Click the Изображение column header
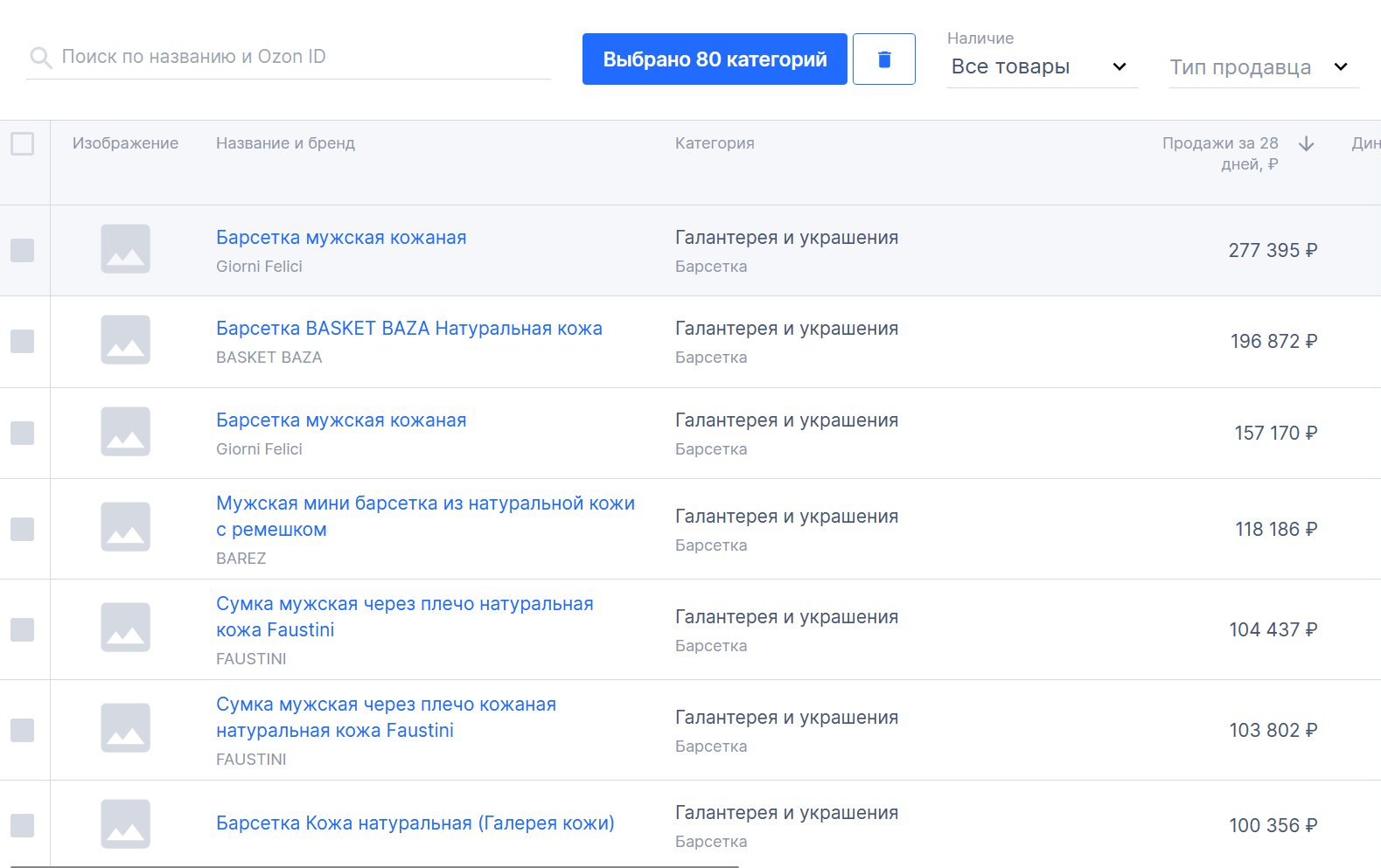1381x868 pixels. coord(125,143)
